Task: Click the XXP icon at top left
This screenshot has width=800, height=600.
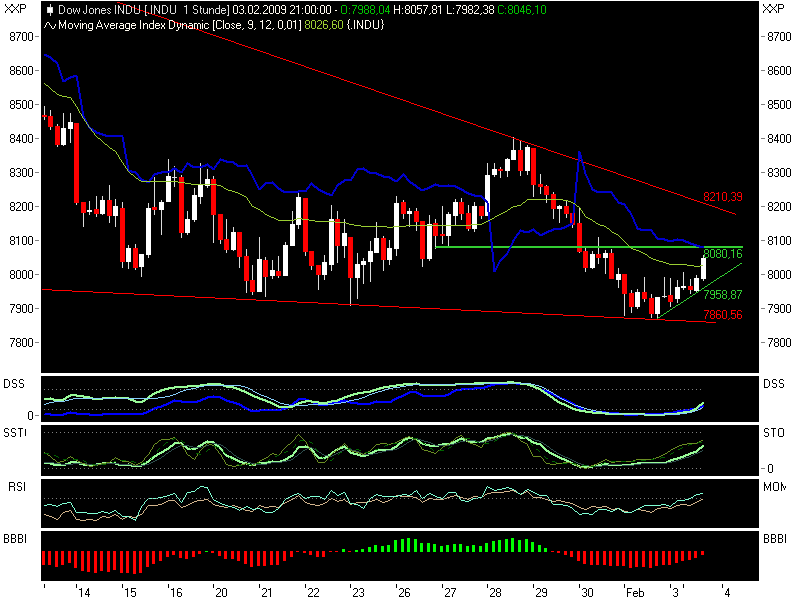Action: 13,8
